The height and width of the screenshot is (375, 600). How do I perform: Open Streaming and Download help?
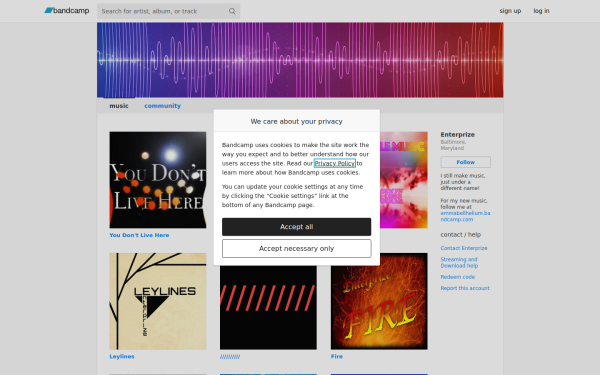point(459,262)
